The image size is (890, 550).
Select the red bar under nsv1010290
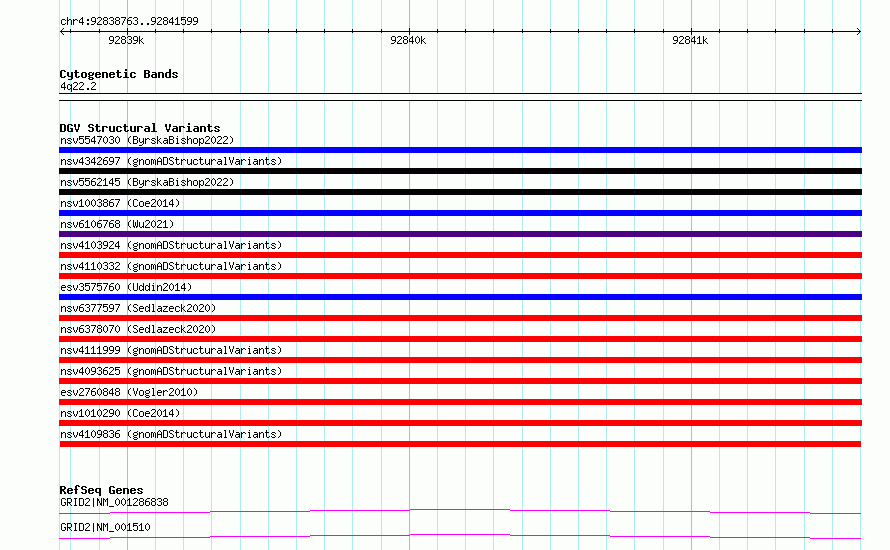[460, 423]
